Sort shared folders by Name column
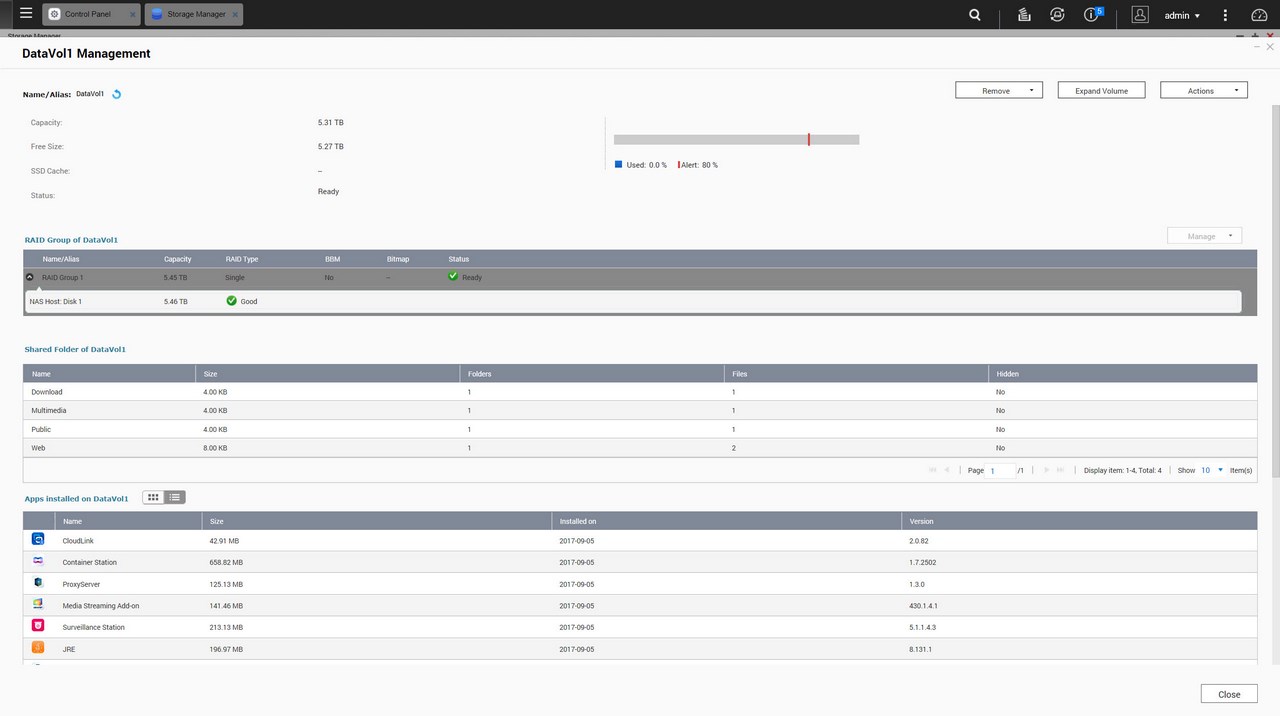Viewport: 1280px width, 716px height. tap(109, 373)
